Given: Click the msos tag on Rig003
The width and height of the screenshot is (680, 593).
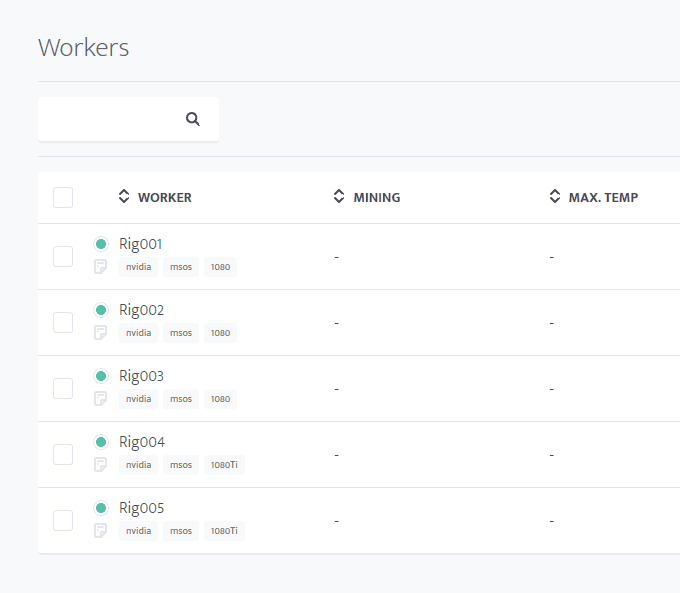Looking at the screenshot, I should [181, 399].
